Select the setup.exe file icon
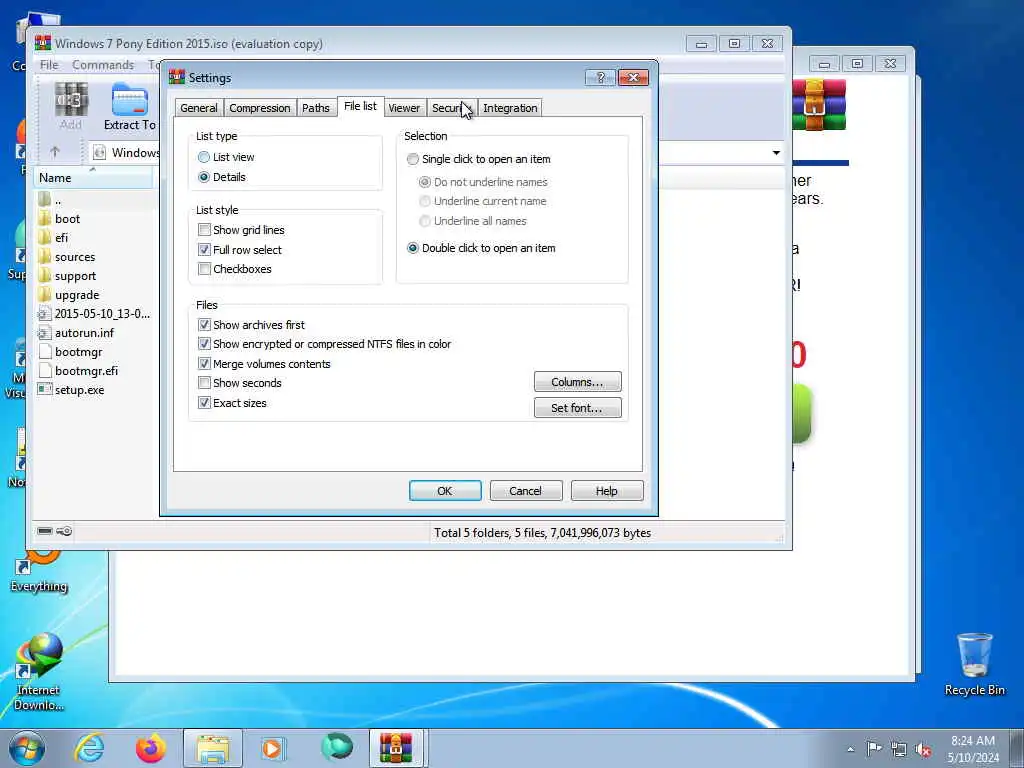The image size is (1024, 768). [x=44, y=389]
